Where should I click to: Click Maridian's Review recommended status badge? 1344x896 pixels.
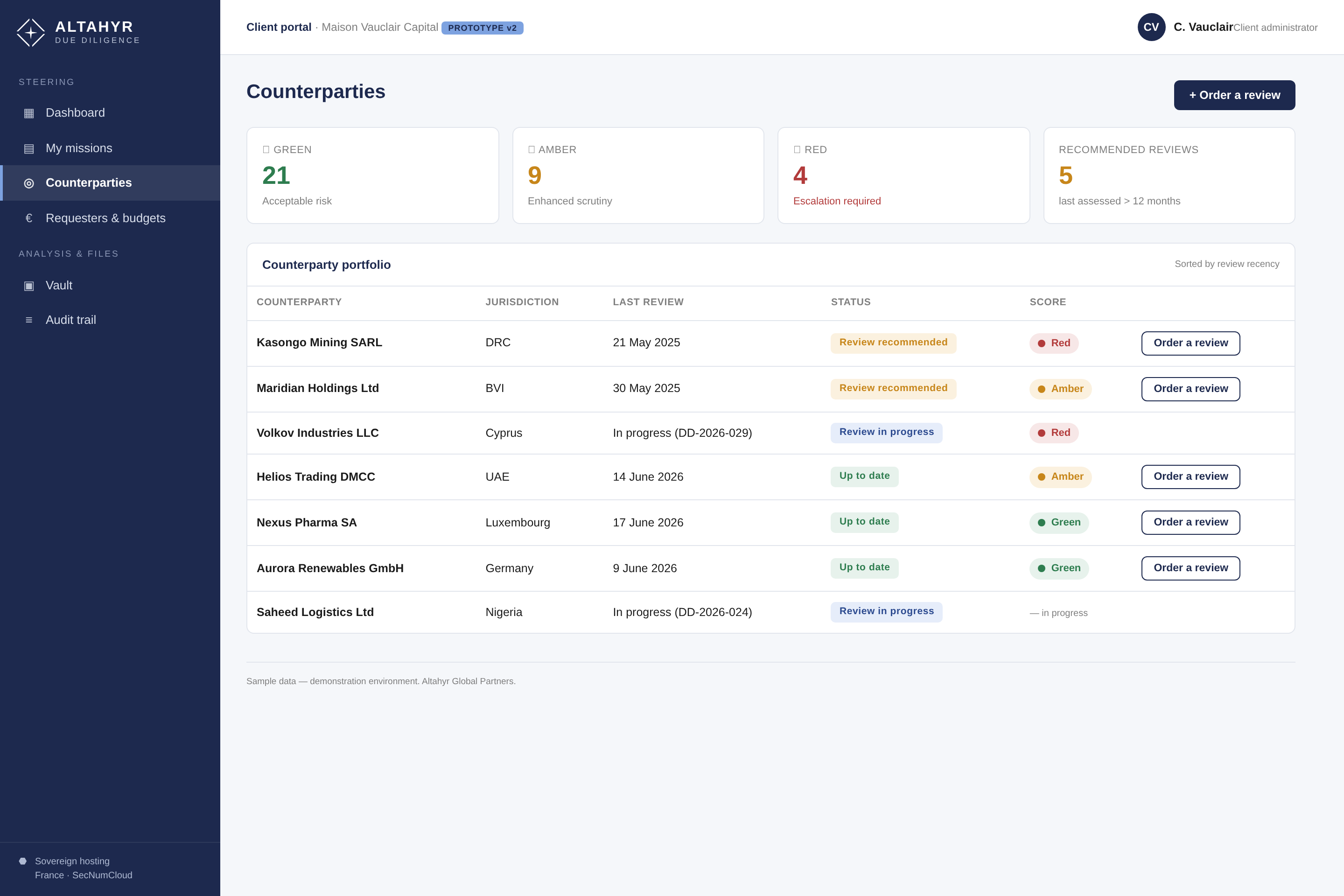(x=893, y=389)
